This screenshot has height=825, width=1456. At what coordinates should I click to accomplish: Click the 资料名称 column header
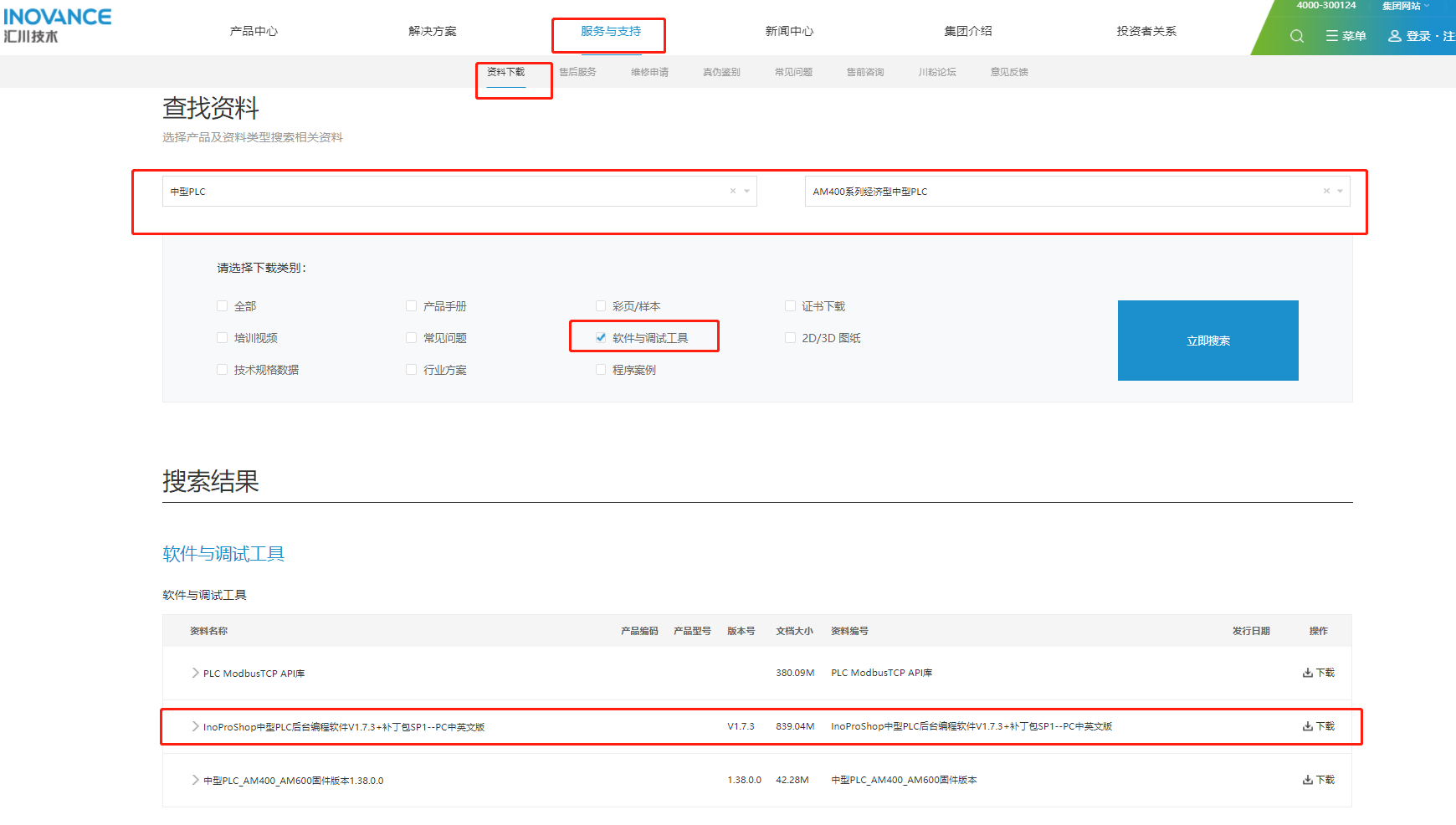208,631
